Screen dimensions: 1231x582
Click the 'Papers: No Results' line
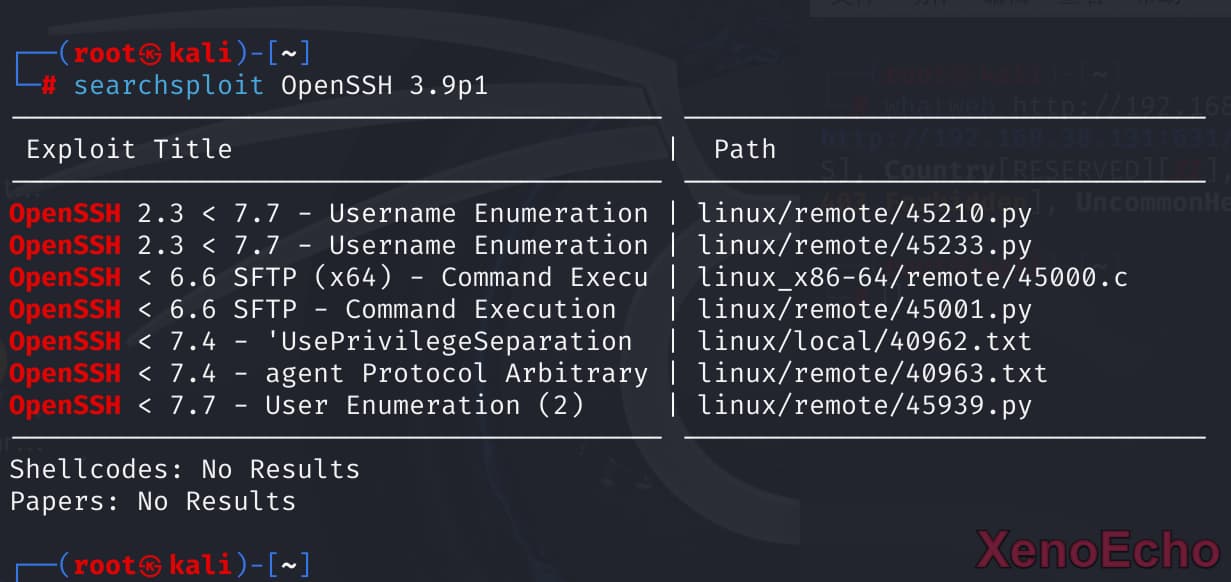pyautogui.click(x=152, y=501)
